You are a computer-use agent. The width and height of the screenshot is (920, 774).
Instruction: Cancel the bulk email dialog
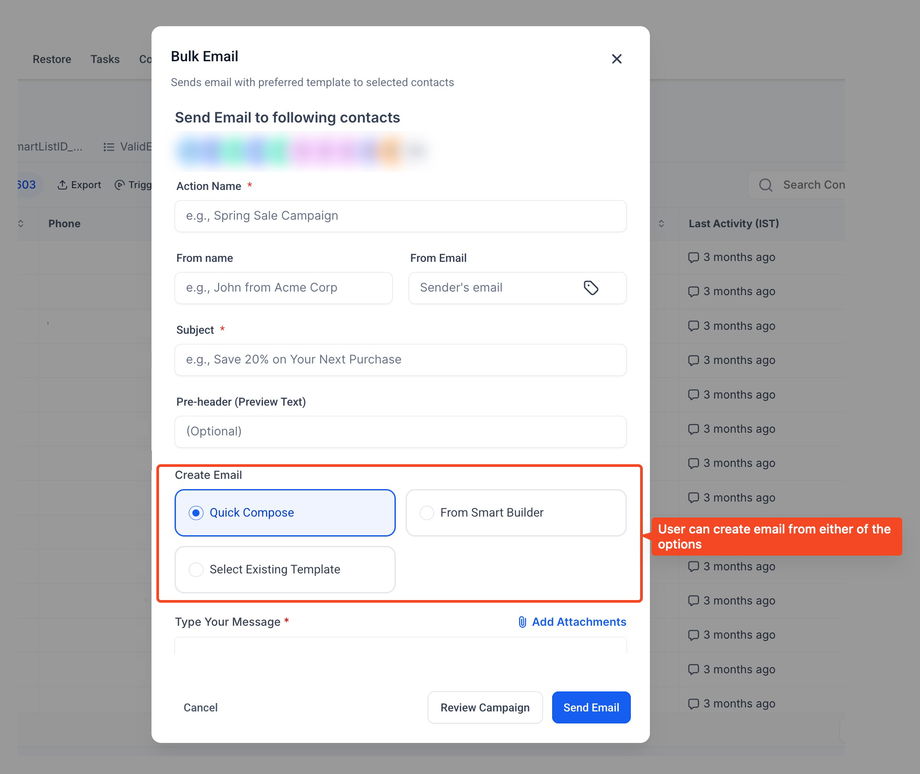200,708
